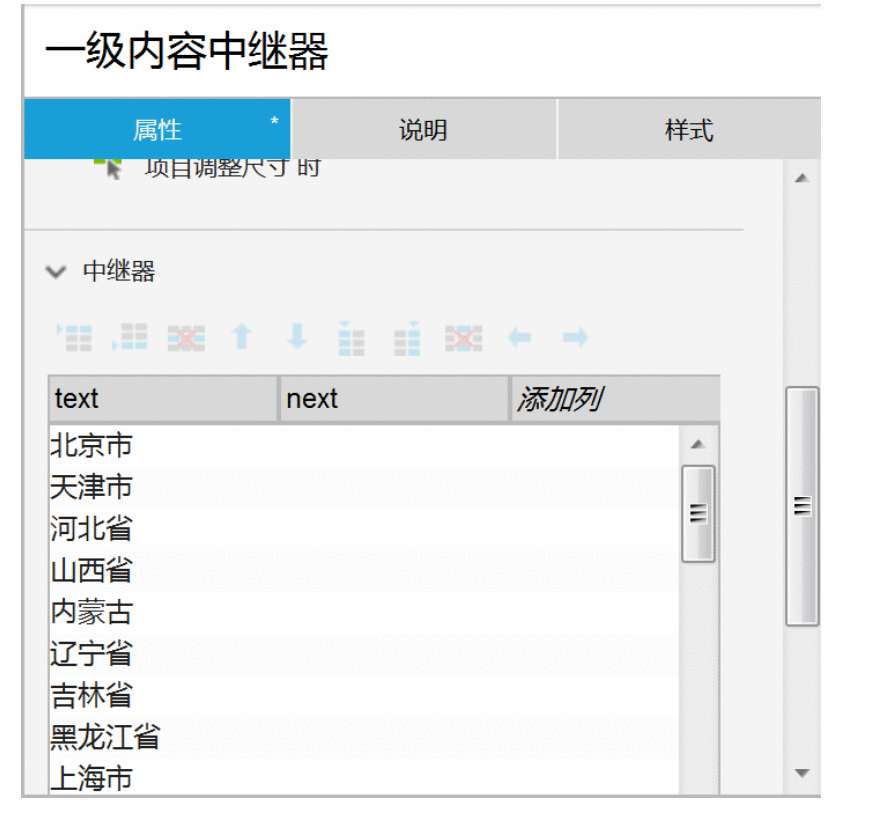
Task: Select the text column header
Action: tap(163, 399)
